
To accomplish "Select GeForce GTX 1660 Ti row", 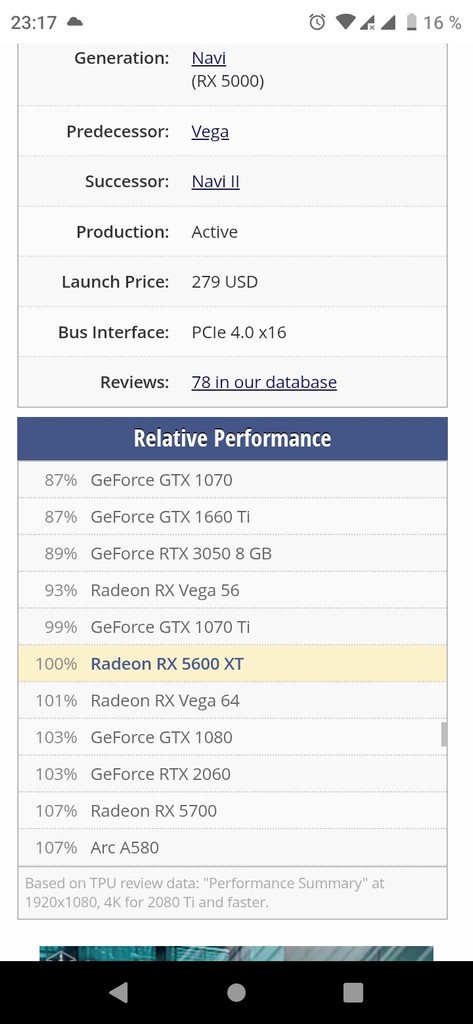I will tap(233, 517).
